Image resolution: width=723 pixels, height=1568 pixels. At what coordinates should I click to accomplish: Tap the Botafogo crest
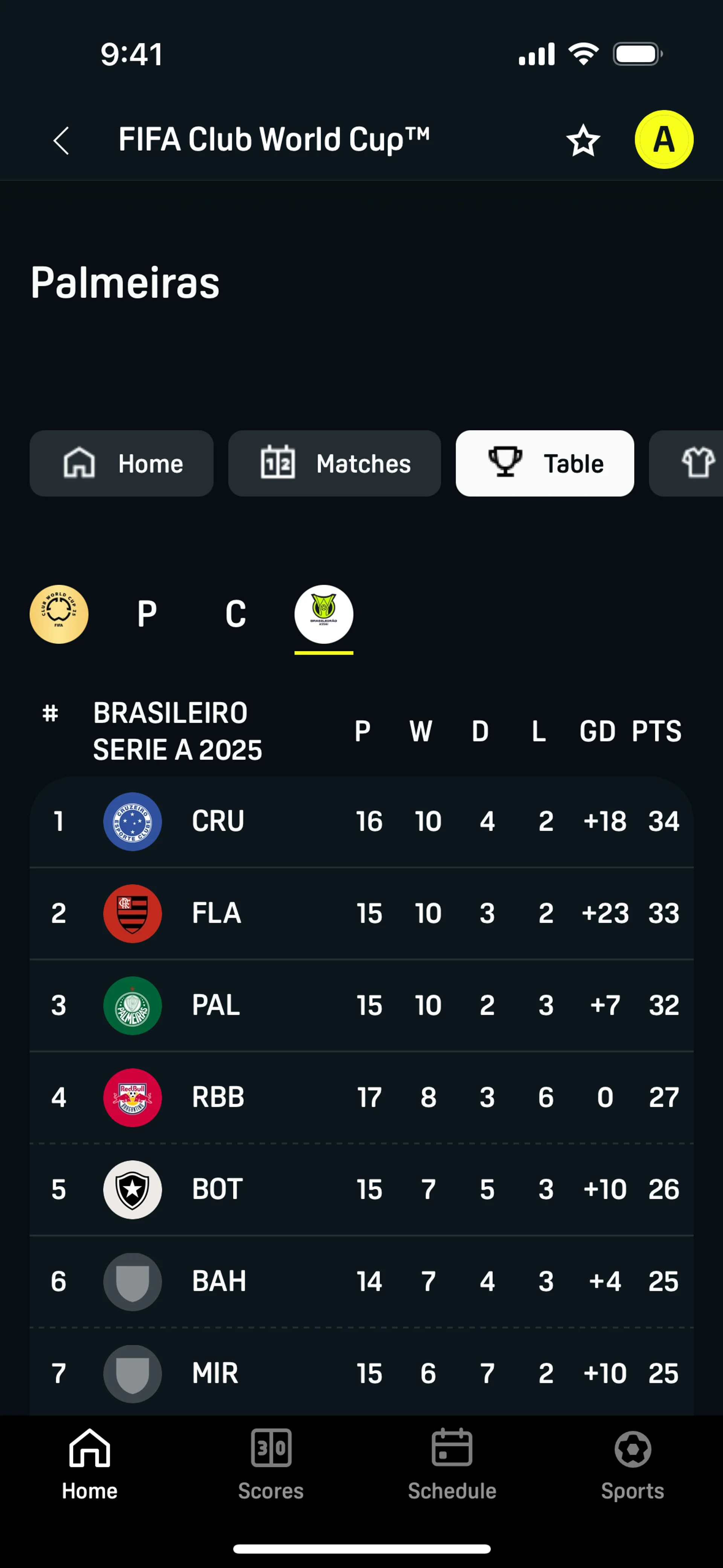133,1189
